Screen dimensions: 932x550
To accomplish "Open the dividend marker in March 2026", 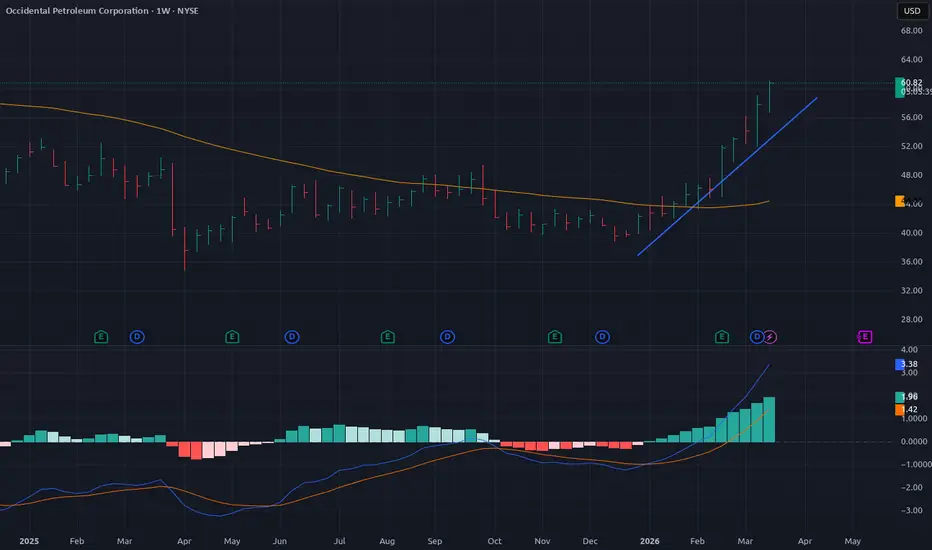I will click(x=756, y=337).
